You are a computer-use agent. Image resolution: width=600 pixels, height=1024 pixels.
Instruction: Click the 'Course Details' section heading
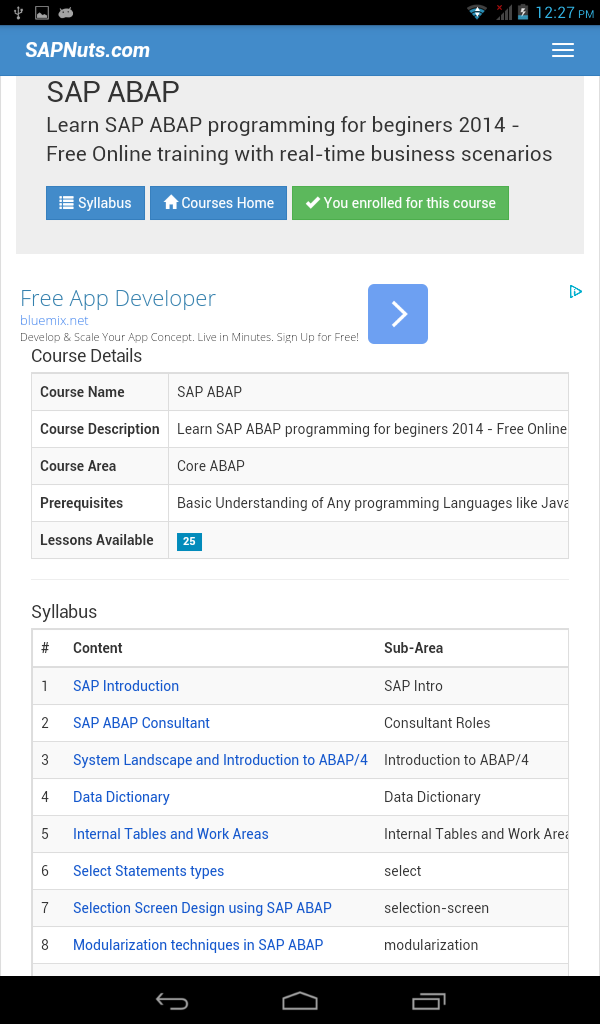click(87, 356)
